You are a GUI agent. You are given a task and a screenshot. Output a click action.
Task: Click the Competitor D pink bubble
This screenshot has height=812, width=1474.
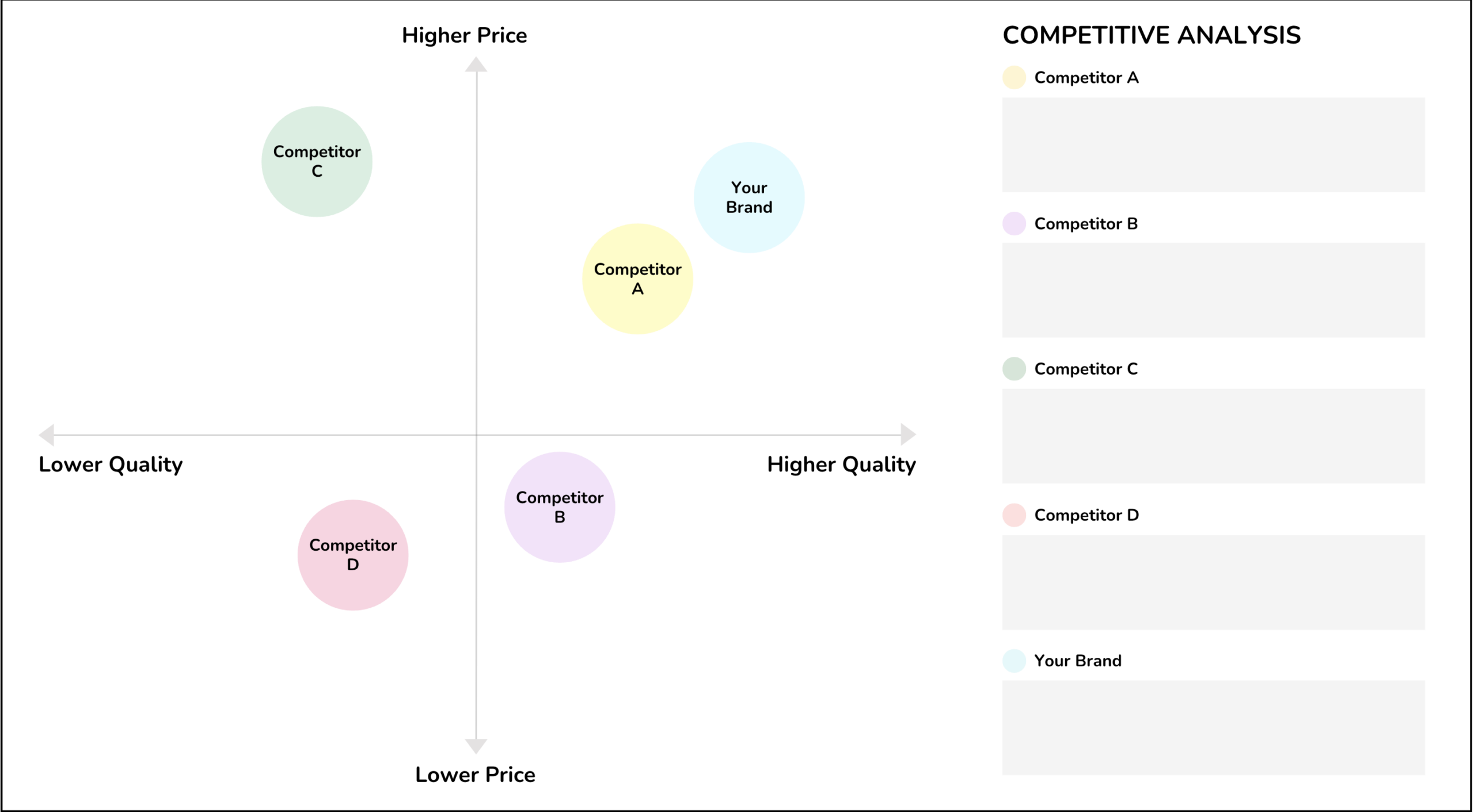click(x=353, y=555)
